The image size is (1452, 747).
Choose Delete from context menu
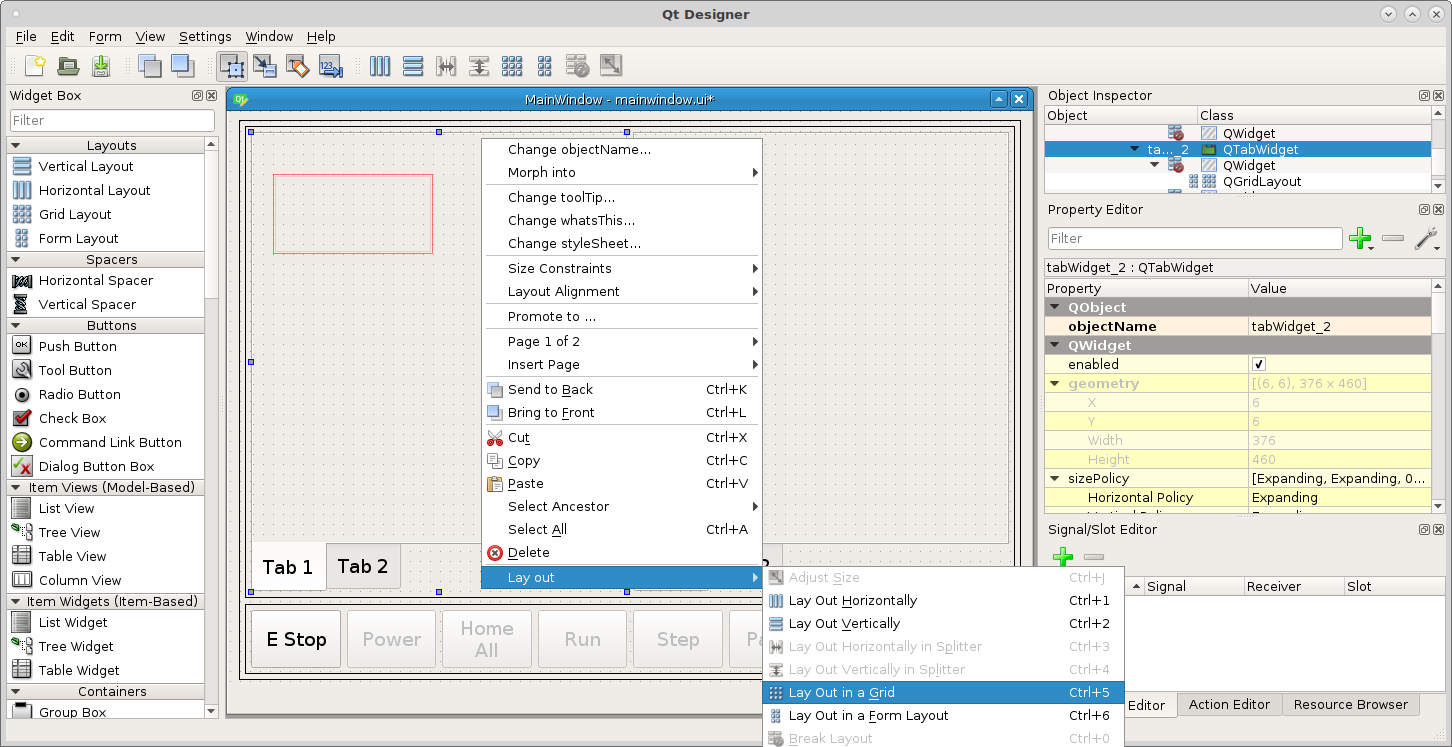click(621, 552)
